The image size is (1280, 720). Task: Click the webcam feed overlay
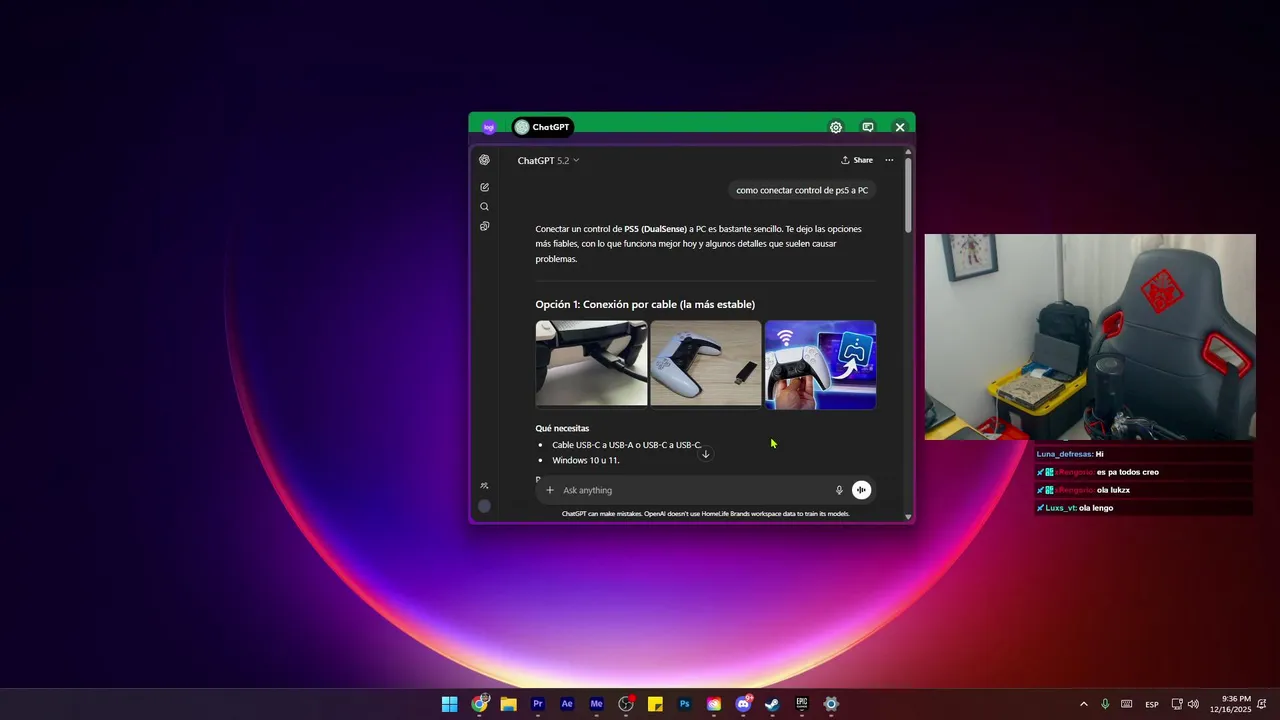(1090, 337)
